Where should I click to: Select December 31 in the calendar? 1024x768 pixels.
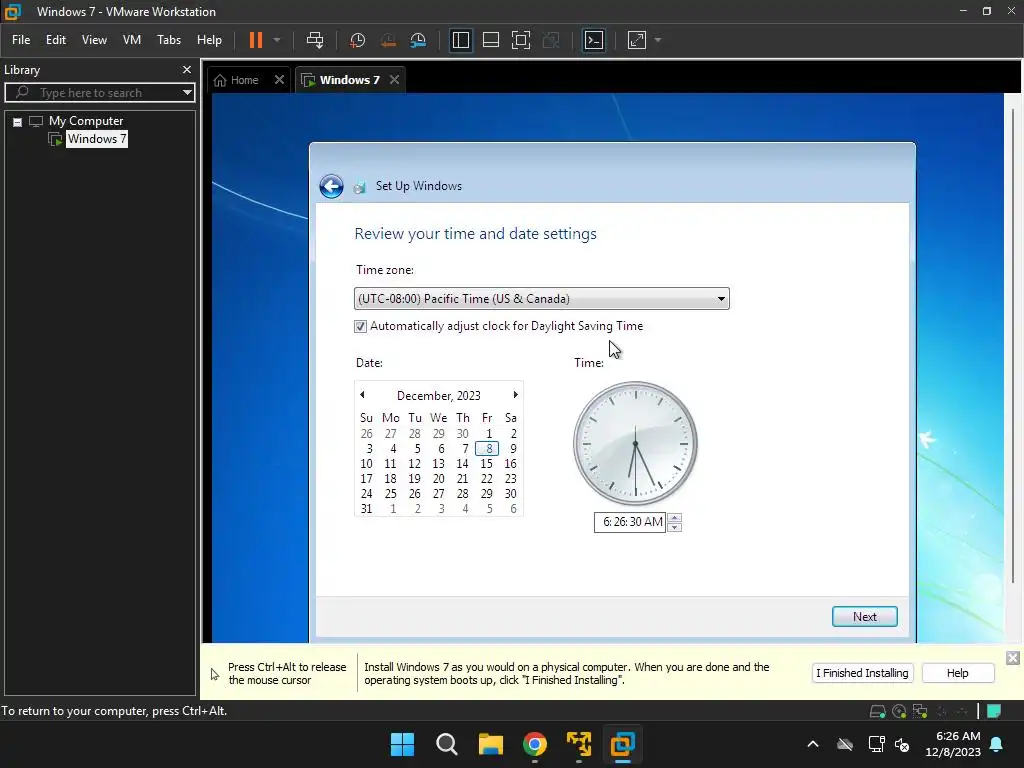coord(366,509)
